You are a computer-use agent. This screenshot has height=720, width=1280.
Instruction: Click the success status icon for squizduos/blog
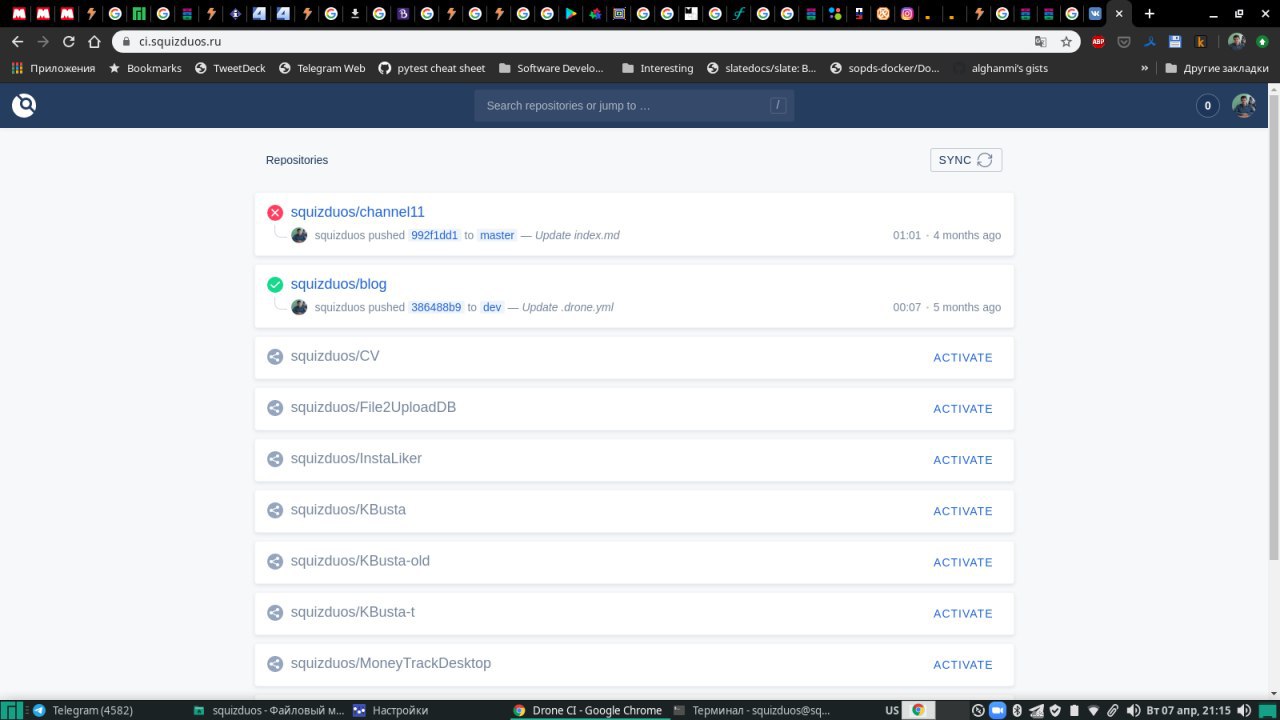(275, 284)
